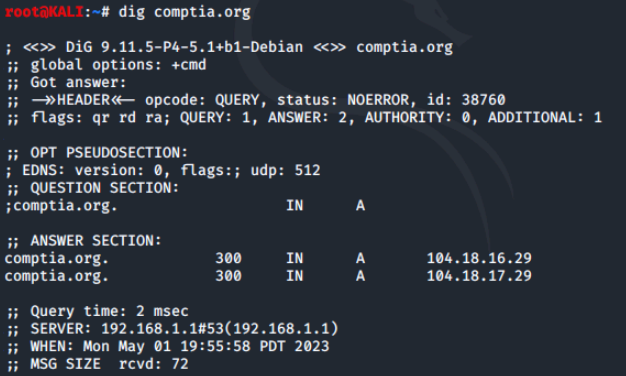The image size is (626, 376).
Task: Click the DiG version banner line
Action: pos(230,47)
